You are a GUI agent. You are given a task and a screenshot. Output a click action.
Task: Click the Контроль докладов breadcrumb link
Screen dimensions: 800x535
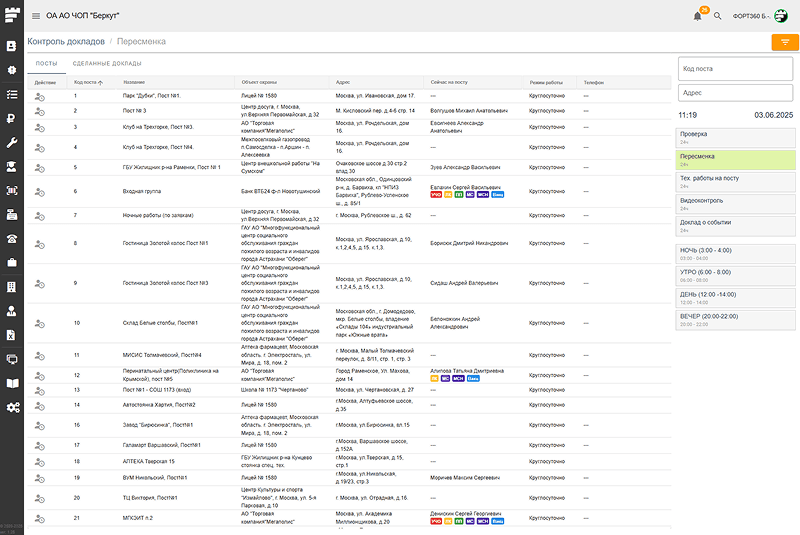tap(66, 42)
